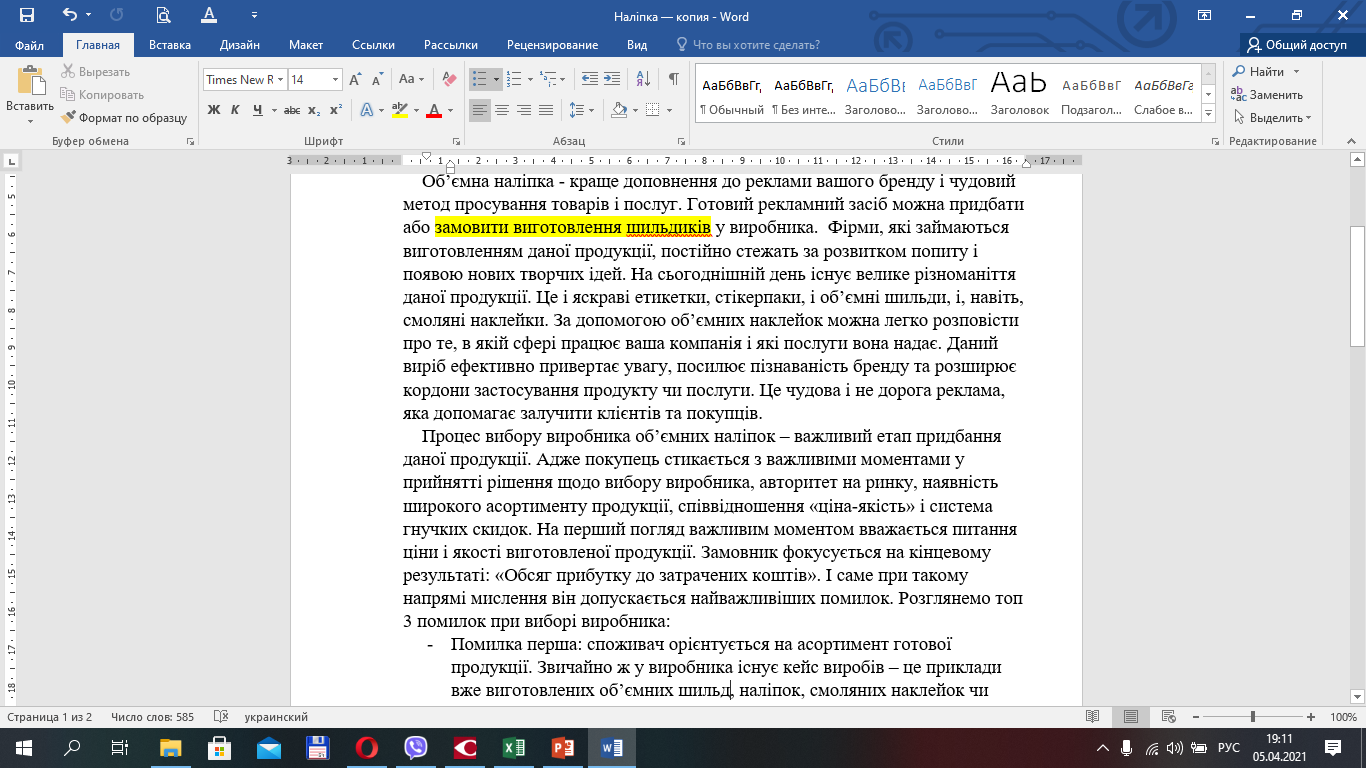This screenshot has width=1366, height=768.
Task: Apply the Заголовок style thumbnail
Action: click(1019, 92)
